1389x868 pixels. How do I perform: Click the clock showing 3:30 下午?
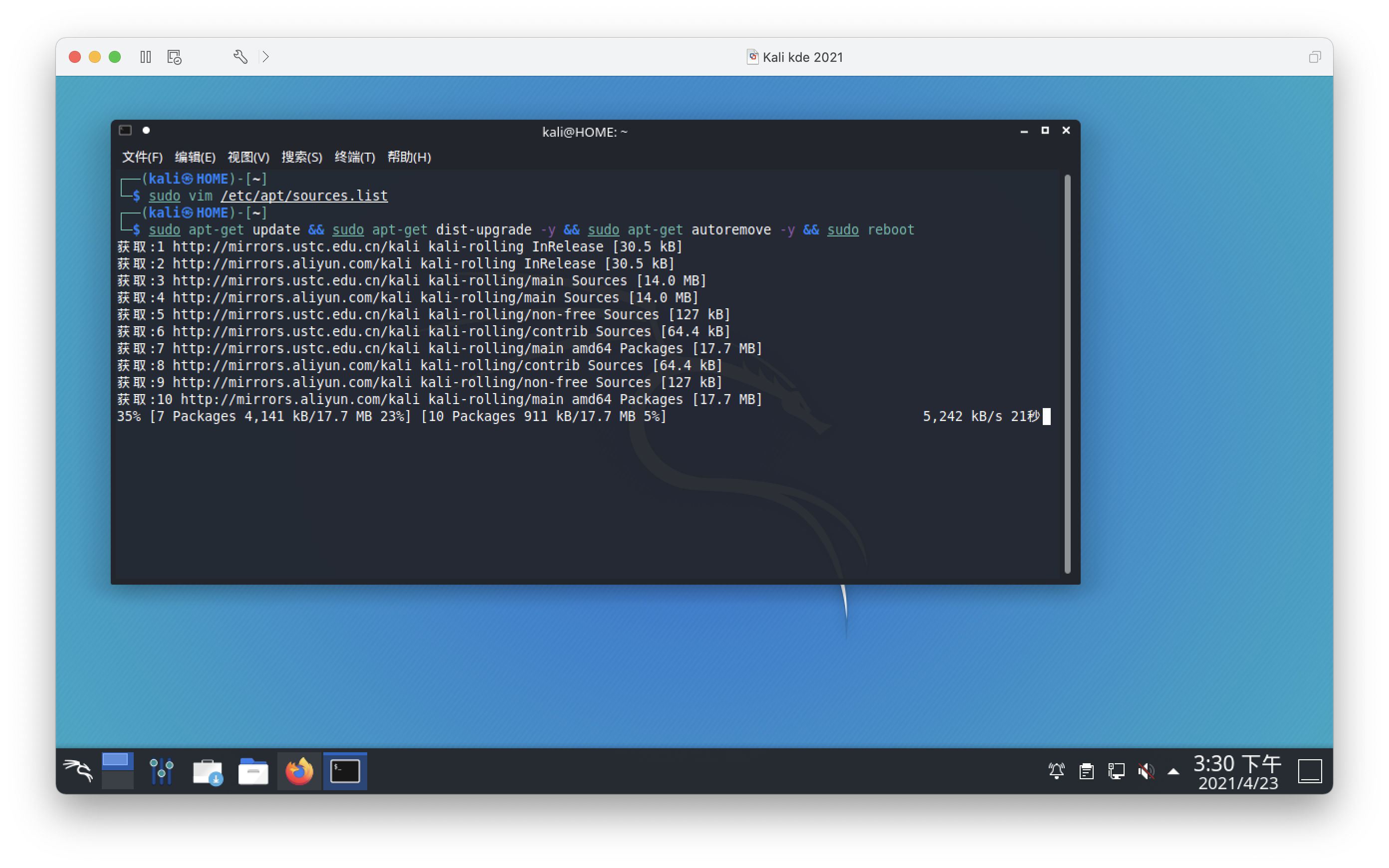1237,764
